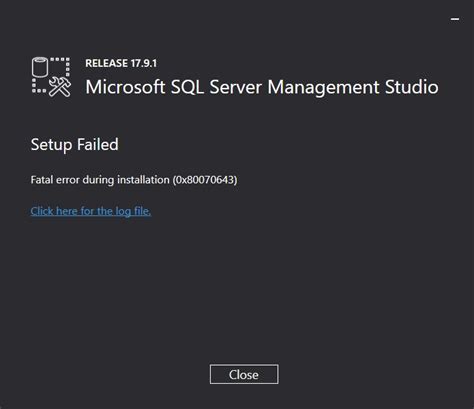Click the error code 0x80070643

(205, 180)
